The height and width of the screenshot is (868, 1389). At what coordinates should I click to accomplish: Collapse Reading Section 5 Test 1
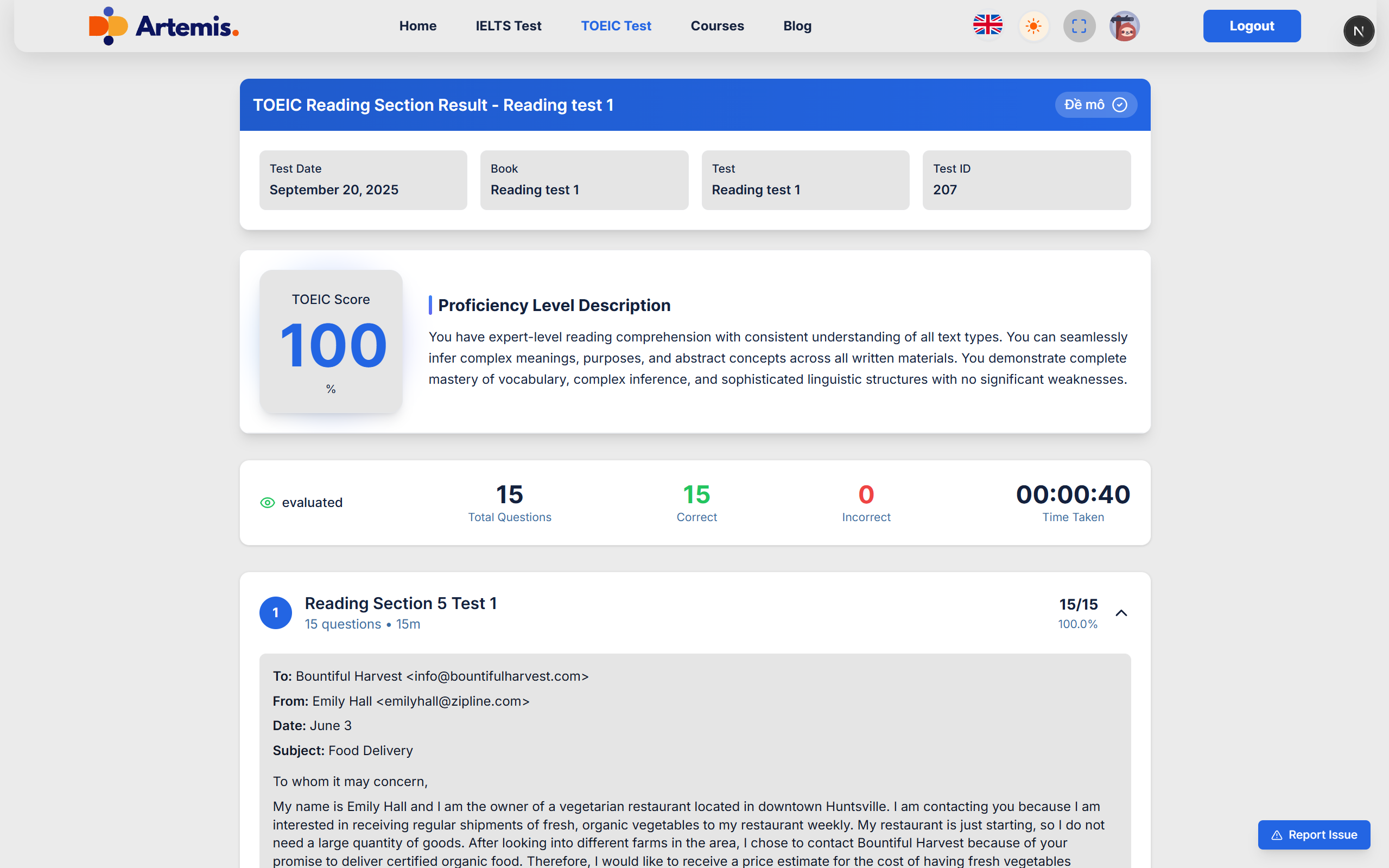click(1121, 613)
